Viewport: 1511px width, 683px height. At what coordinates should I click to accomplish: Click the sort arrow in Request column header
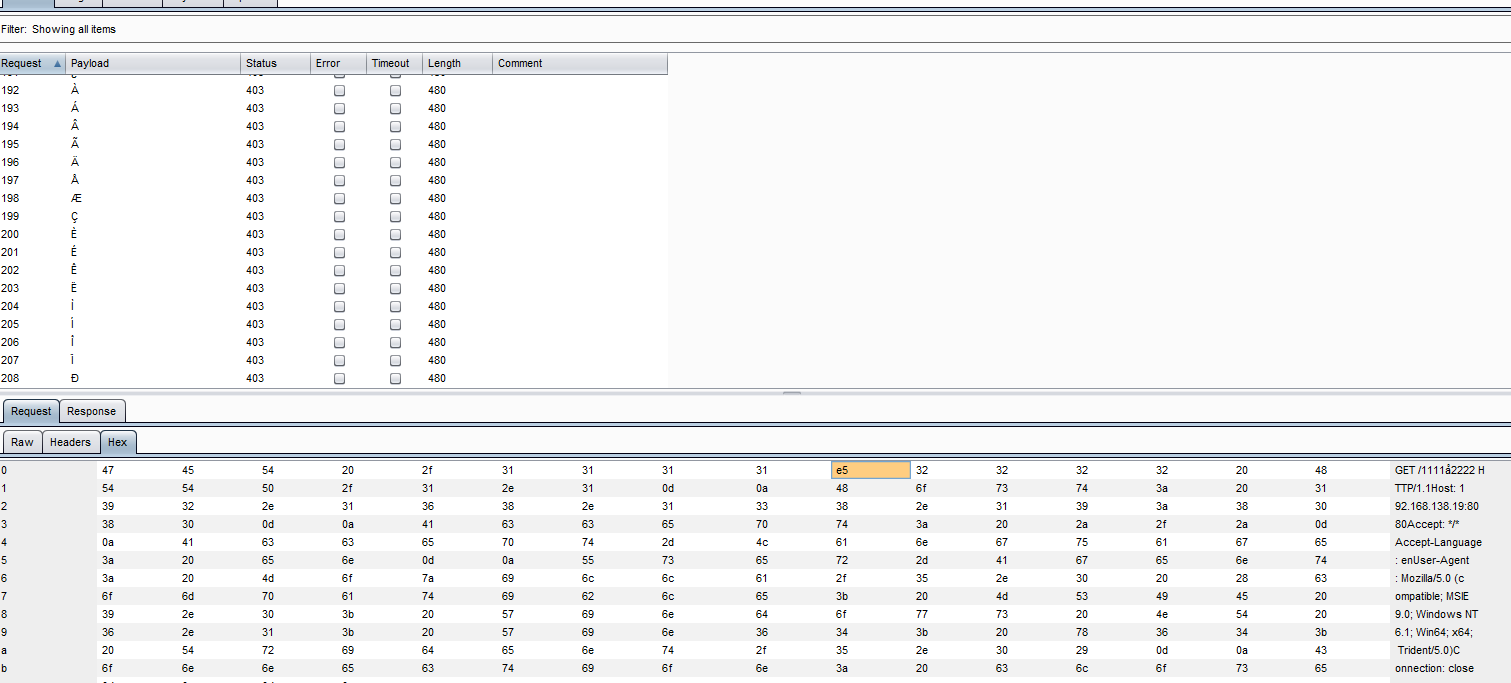click(x=57, y=63)
